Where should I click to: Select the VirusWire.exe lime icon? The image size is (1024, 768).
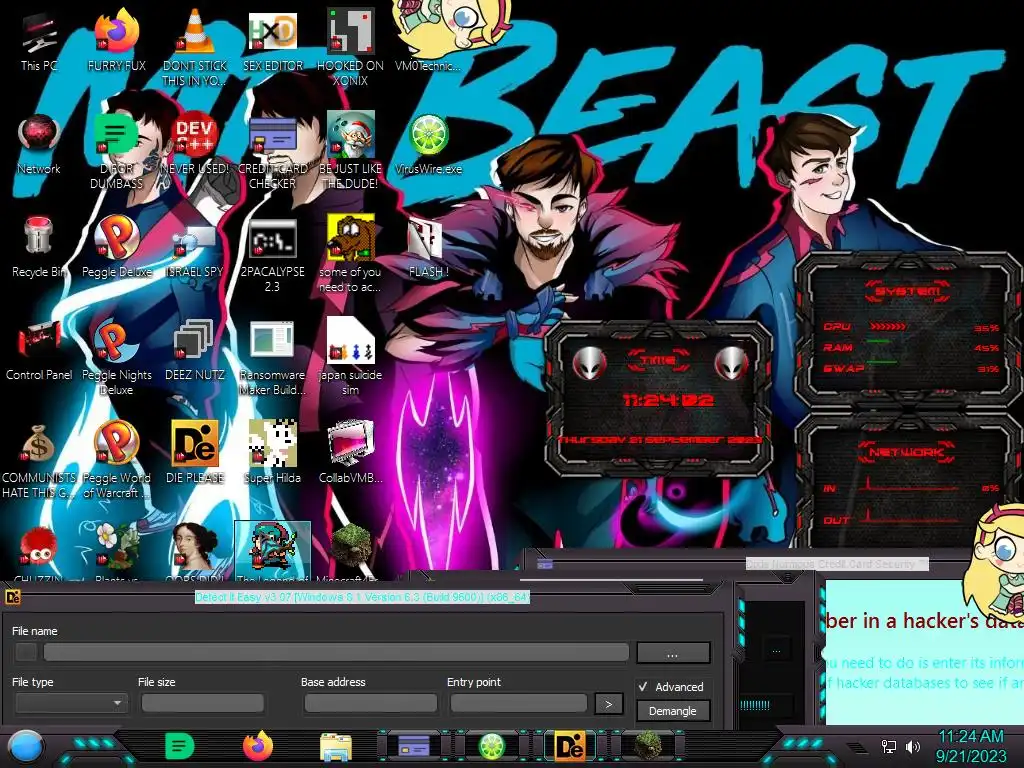point(428,144)
